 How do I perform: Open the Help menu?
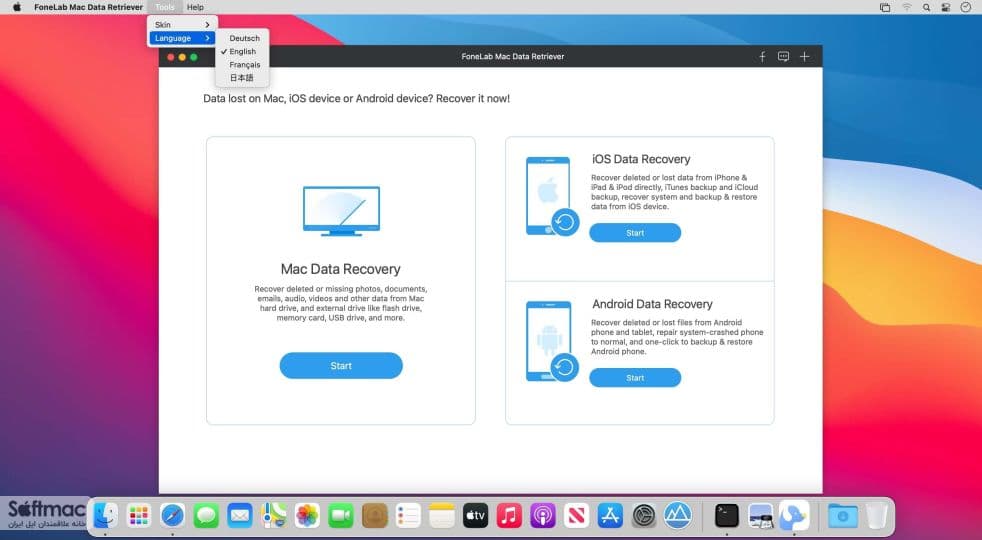(x=195, y=8)
